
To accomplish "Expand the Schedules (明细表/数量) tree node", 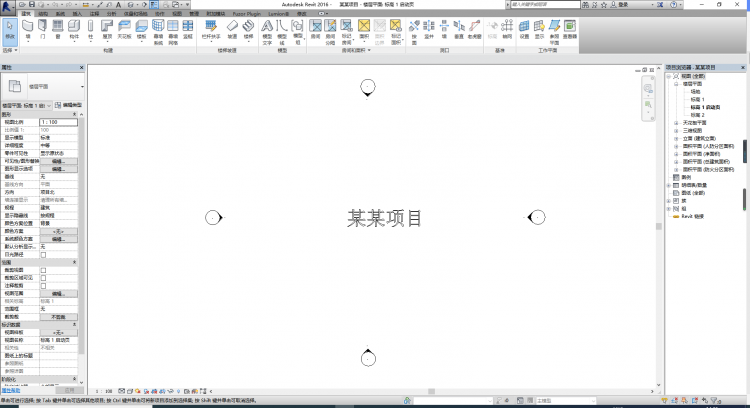I will [x=669, y=185].
